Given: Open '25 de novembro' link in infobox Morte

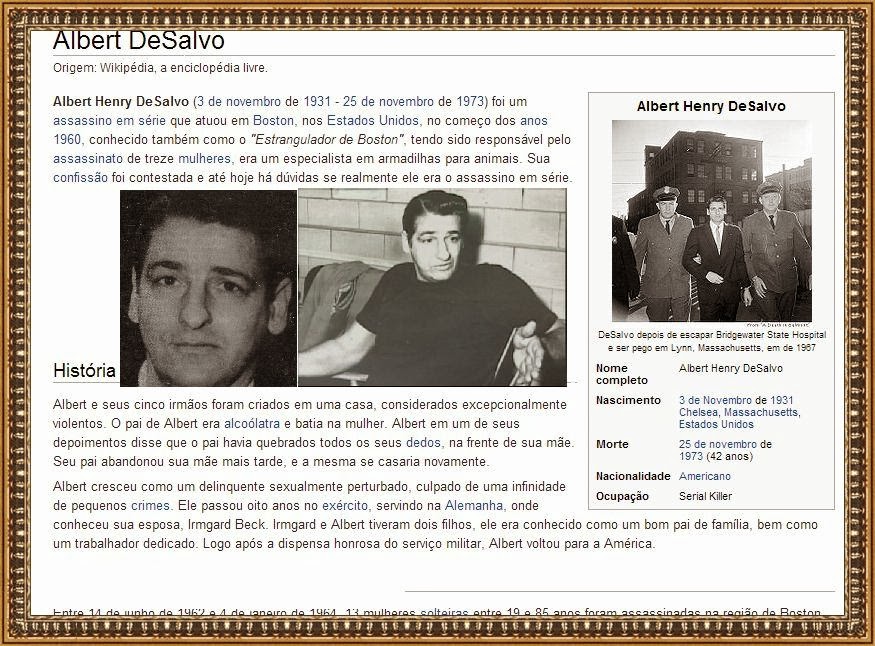Looking at the screenshot, I should click(718, 444).
